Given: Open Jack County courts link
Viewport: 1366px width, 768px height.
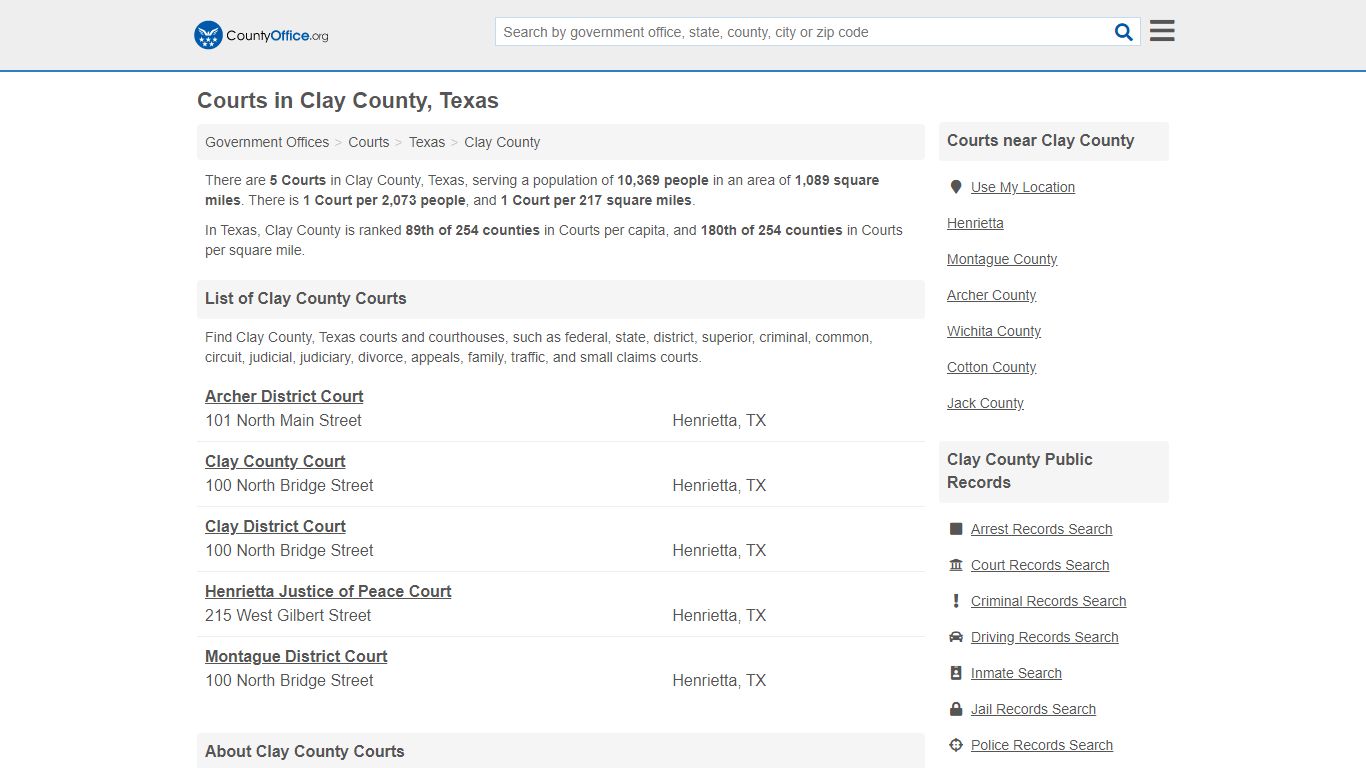Looking at the screenshot, I should pyautogui.click(x=985, y=403).
